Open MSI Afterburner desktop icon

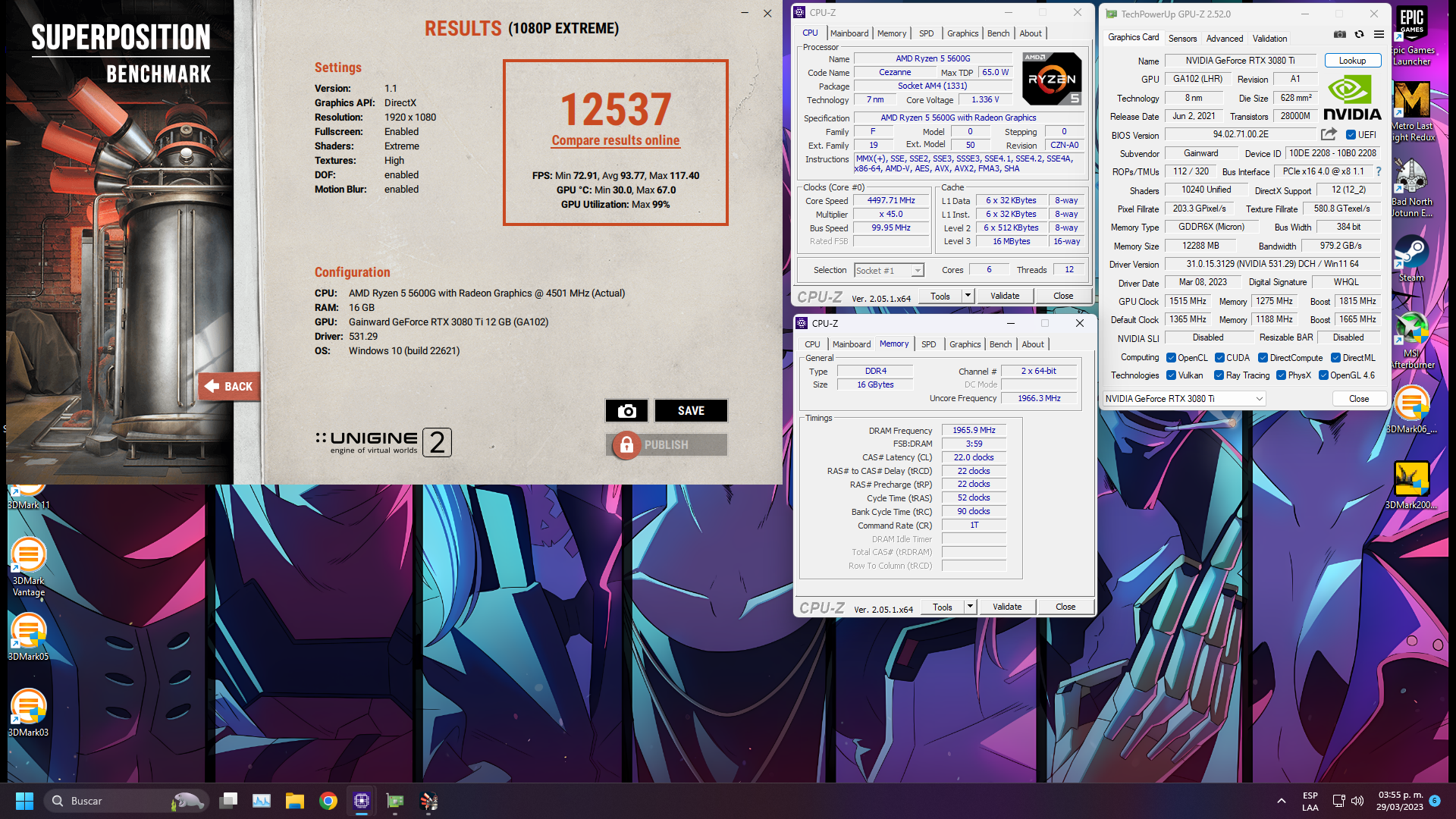point(1412,340)
